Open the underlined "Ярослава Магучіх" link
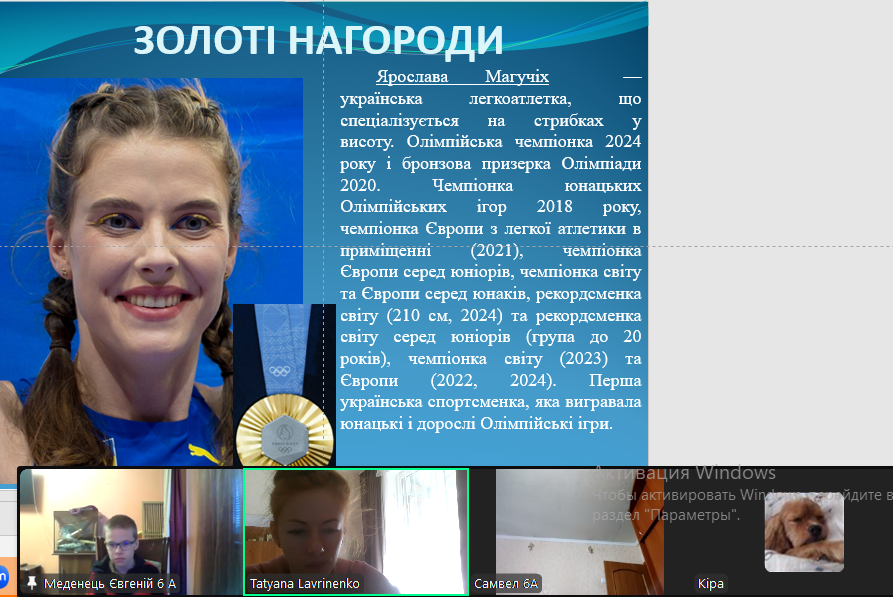 [462, 76]
